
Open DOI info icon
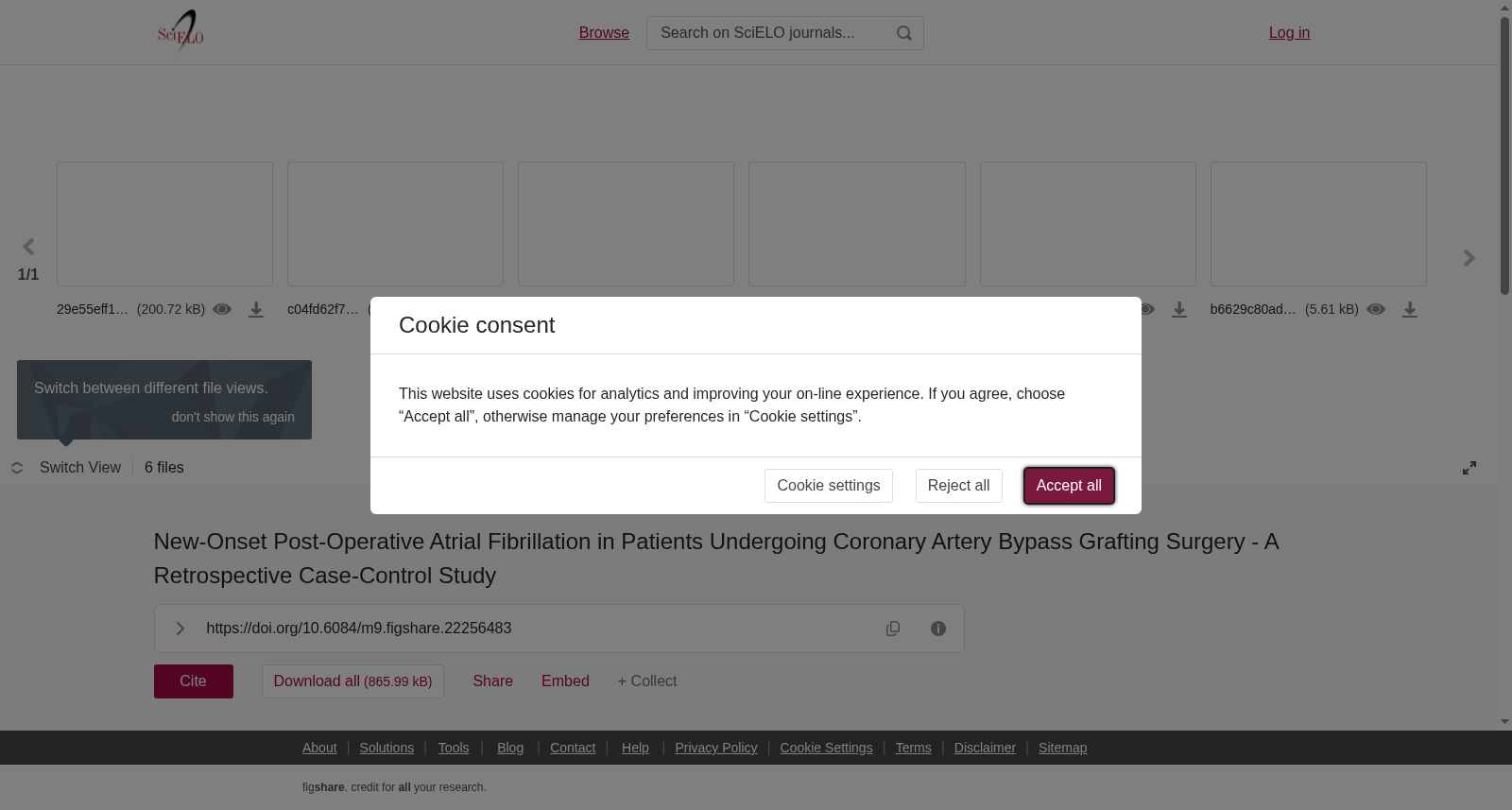(x=938, y=629)
